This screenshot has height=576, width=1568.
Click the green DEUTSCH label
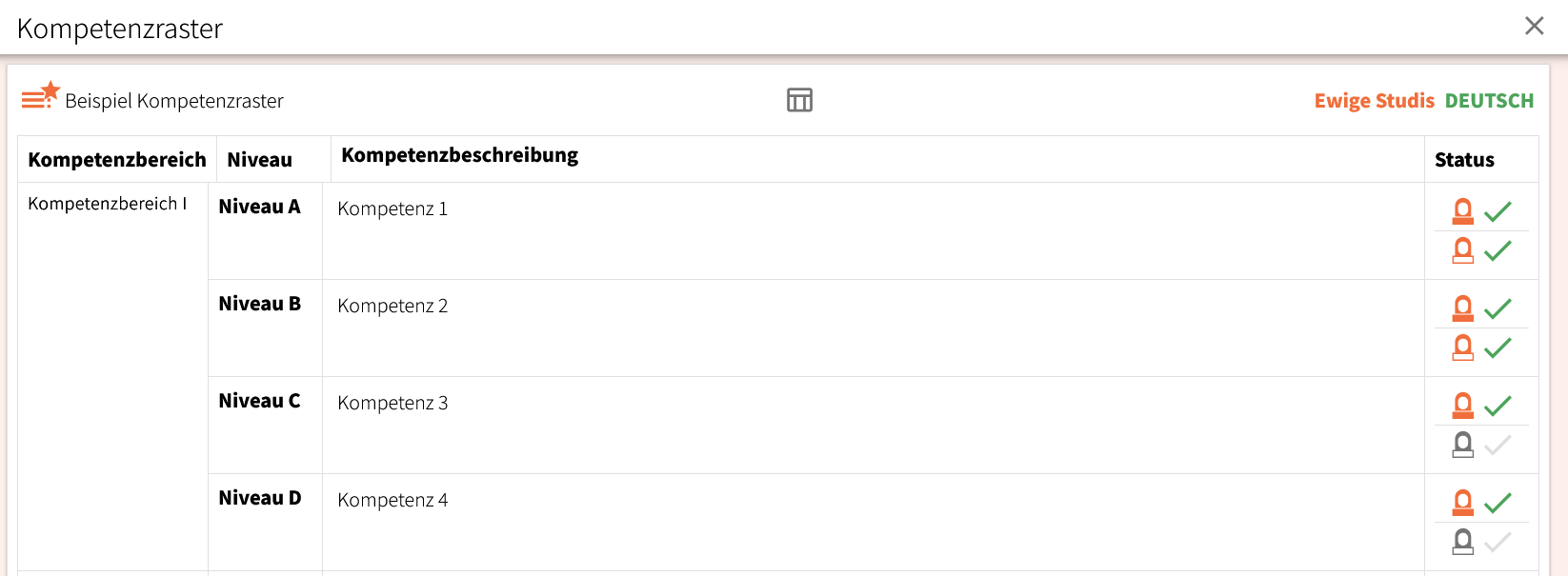point(1489,101)
